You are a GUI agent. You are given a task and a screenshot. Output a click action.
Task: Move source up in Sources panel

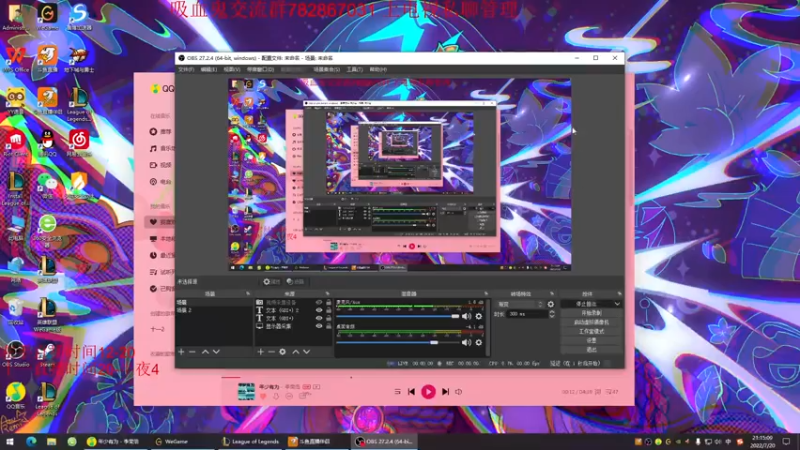point(295,352)
